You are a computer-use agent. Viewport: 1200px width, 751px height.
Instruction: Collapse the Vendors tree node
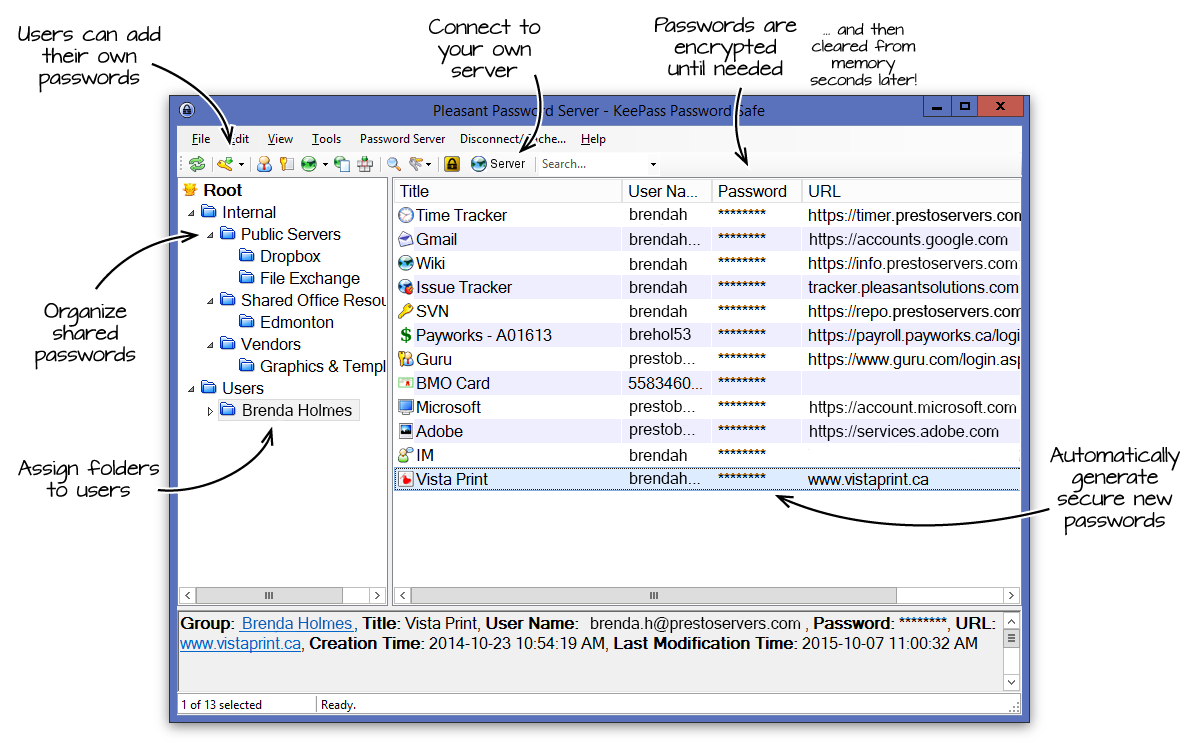[x=209, y=344]
